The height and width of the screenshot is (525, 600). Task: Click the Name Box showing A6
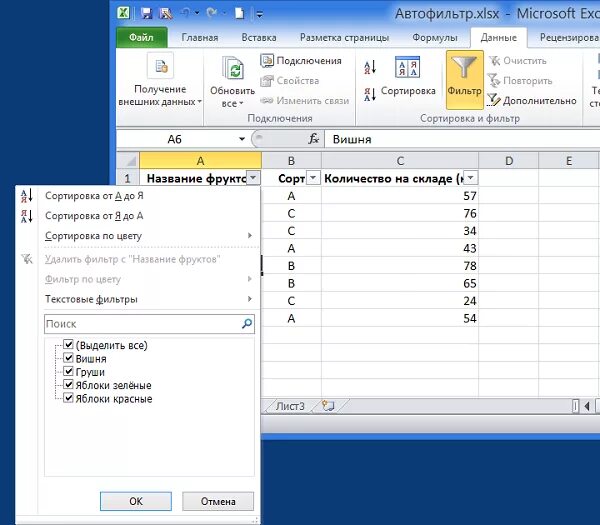pyautogui.click(x=176, y=139)
